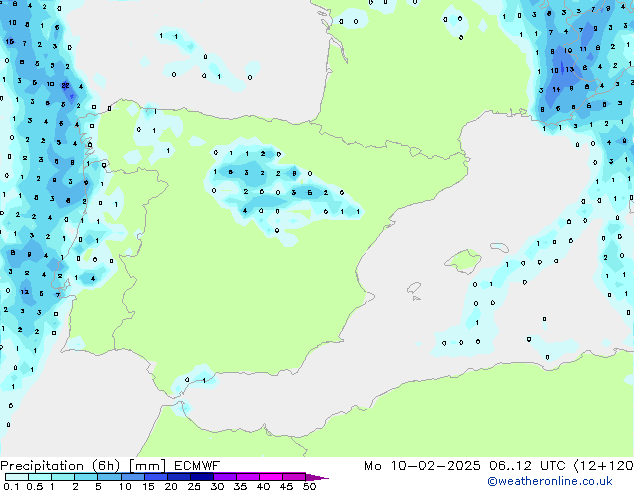634x490 pixels.
Task: Click the "35" legend scale label
Action: (x=240, y=486)
